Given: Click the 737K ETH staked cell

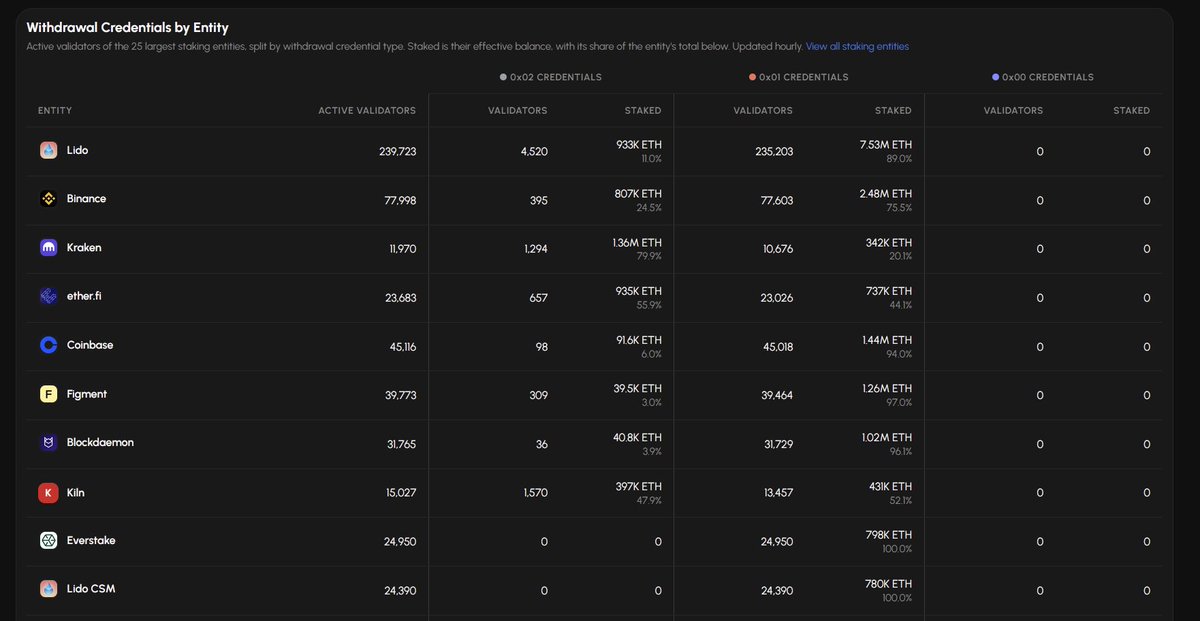Looking at the screenshot, I should point(889,291).
